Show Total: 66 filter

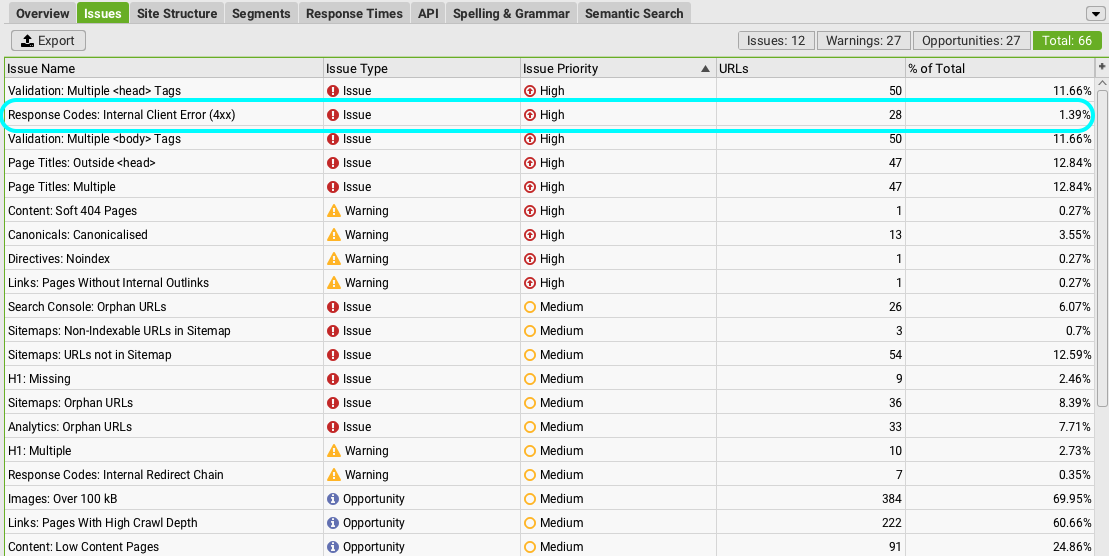1067,41
